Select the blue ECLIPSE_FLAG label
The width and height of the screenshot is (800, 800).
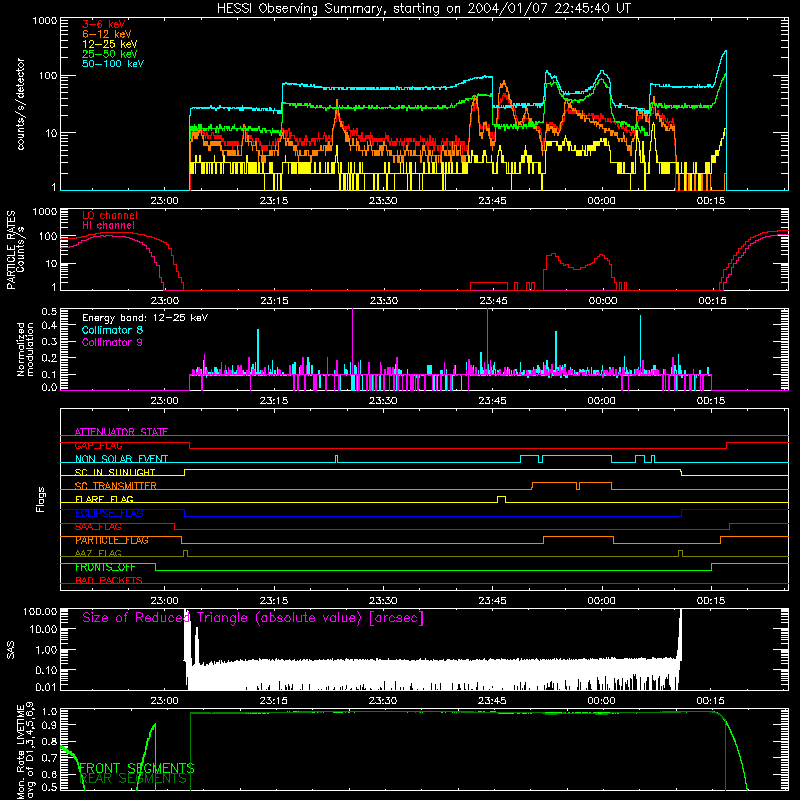pyautogui.click(x=109, y=513)
